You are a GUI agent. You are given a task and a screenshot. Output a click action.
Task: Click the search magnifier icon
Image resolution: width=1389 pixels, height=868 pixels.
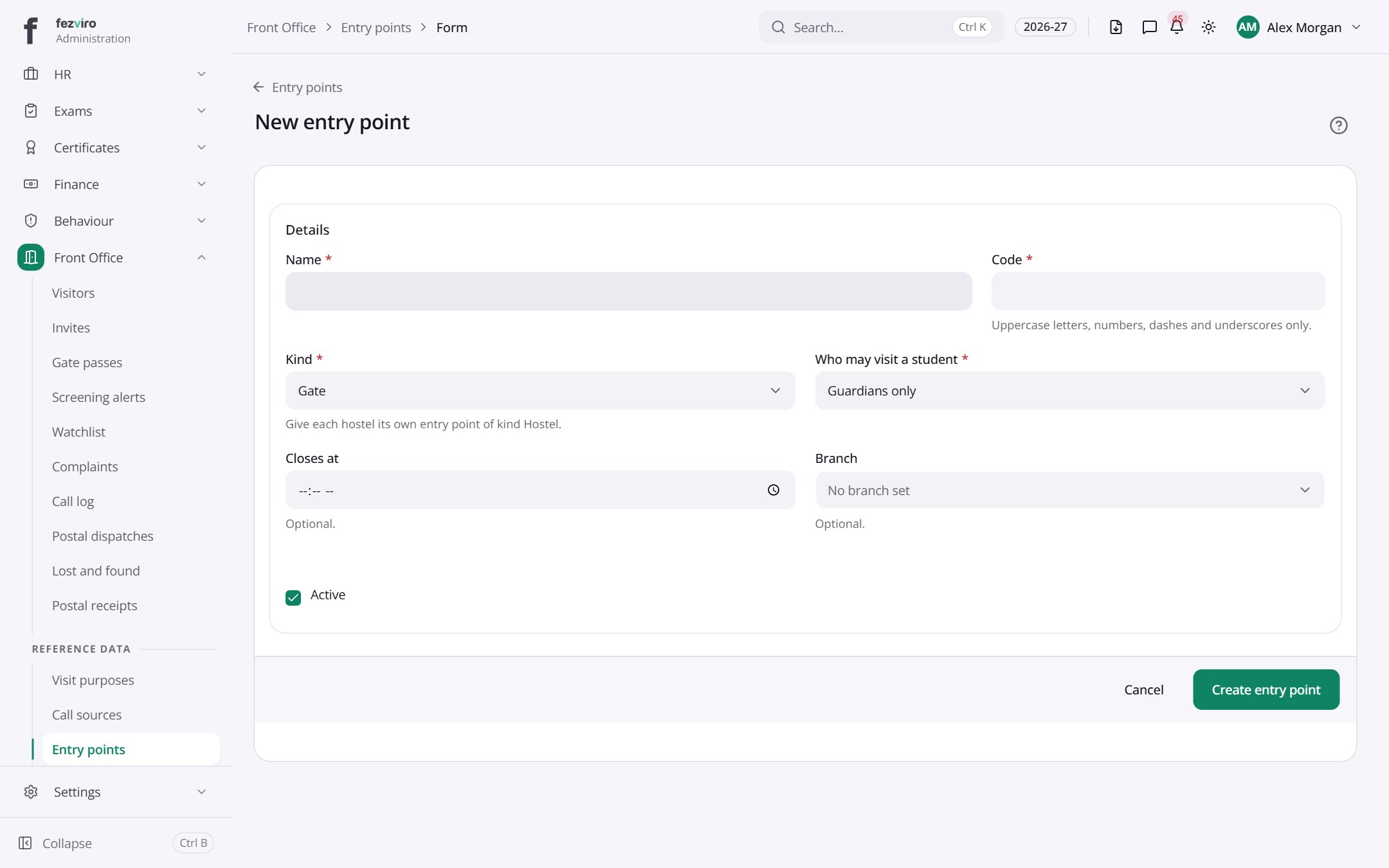pos(778,27)
